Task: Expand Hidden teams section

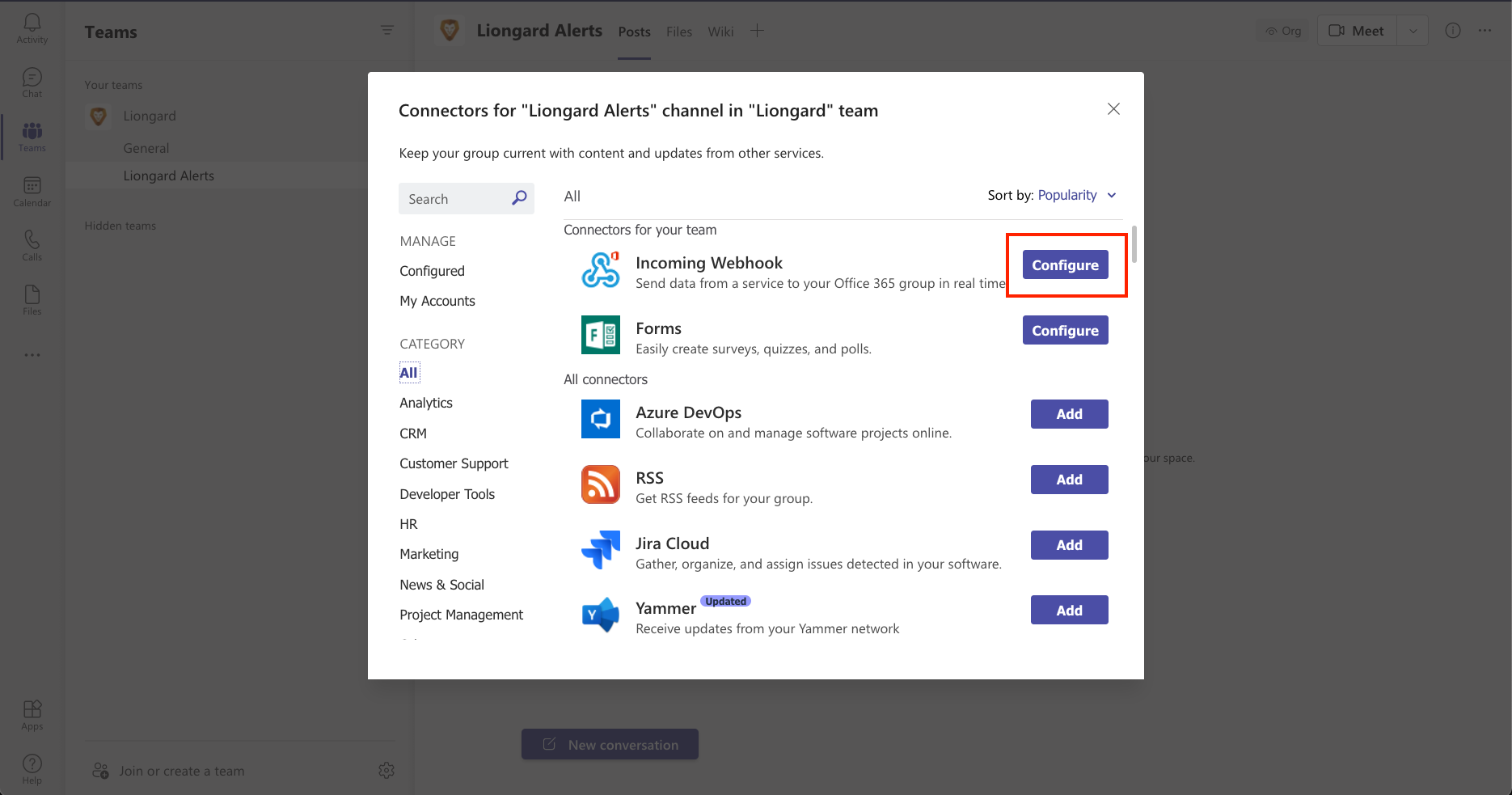Action: (x=120, y=226)
